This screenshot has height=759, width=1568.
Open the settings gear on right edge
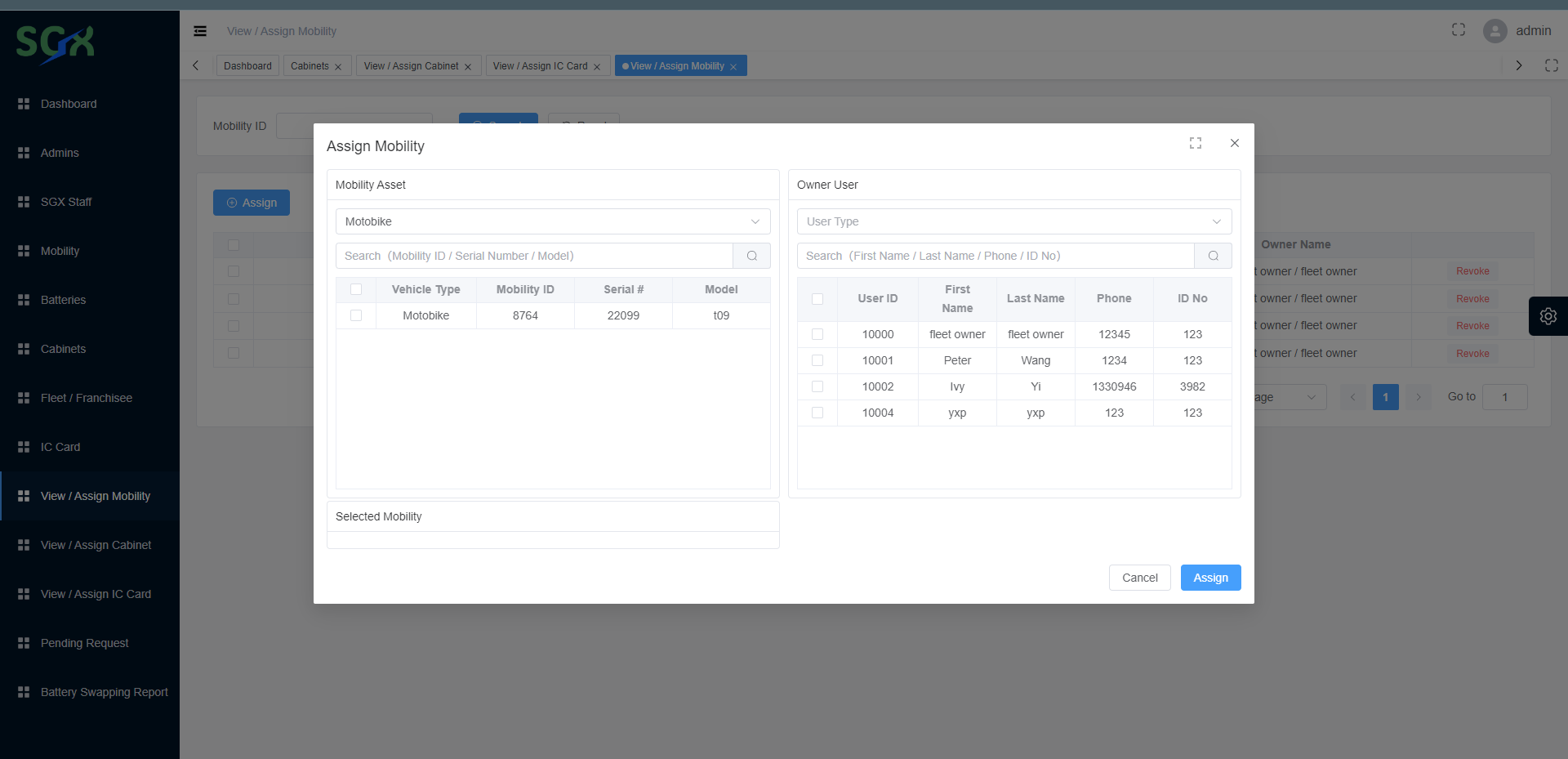click(1548, 316)
